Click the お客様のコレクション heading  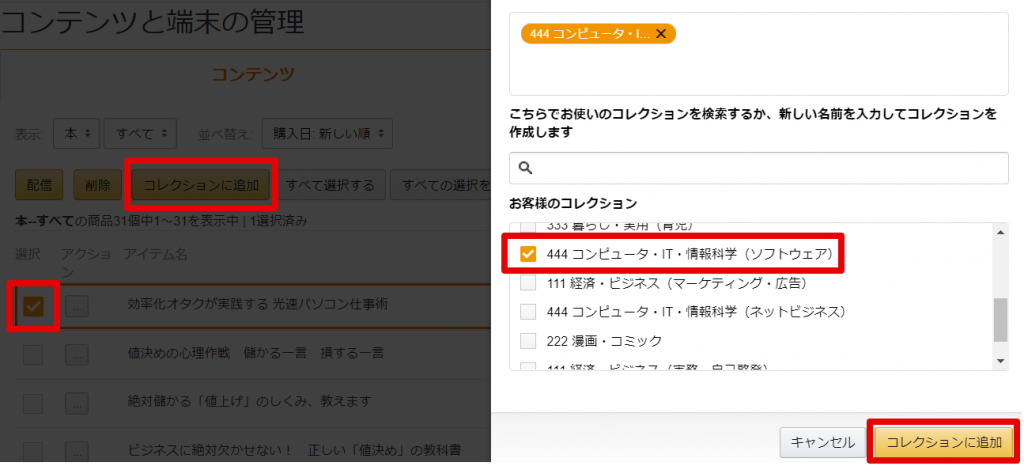click(573, 202)
